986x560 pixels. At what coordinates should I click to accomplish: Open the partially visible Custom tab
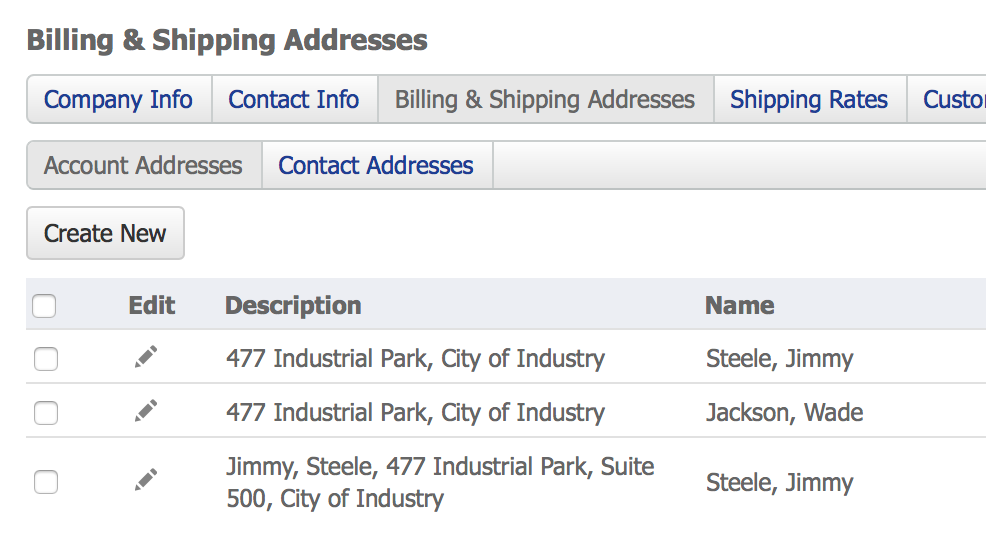click(x=953, y=100)
